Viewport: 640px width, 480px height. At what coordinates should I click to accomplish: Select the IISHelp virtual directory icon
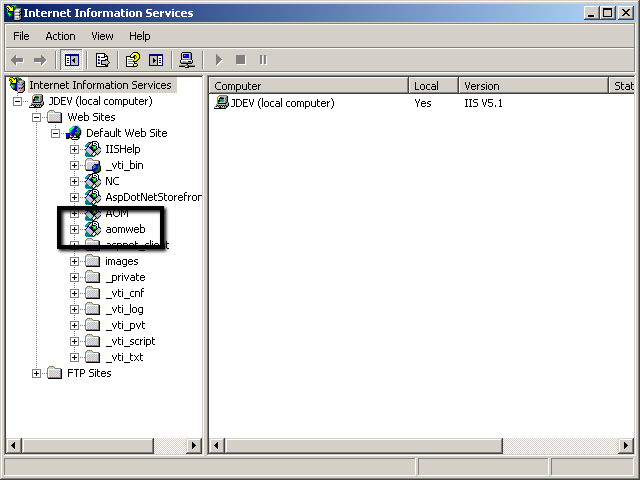(93, 149)
